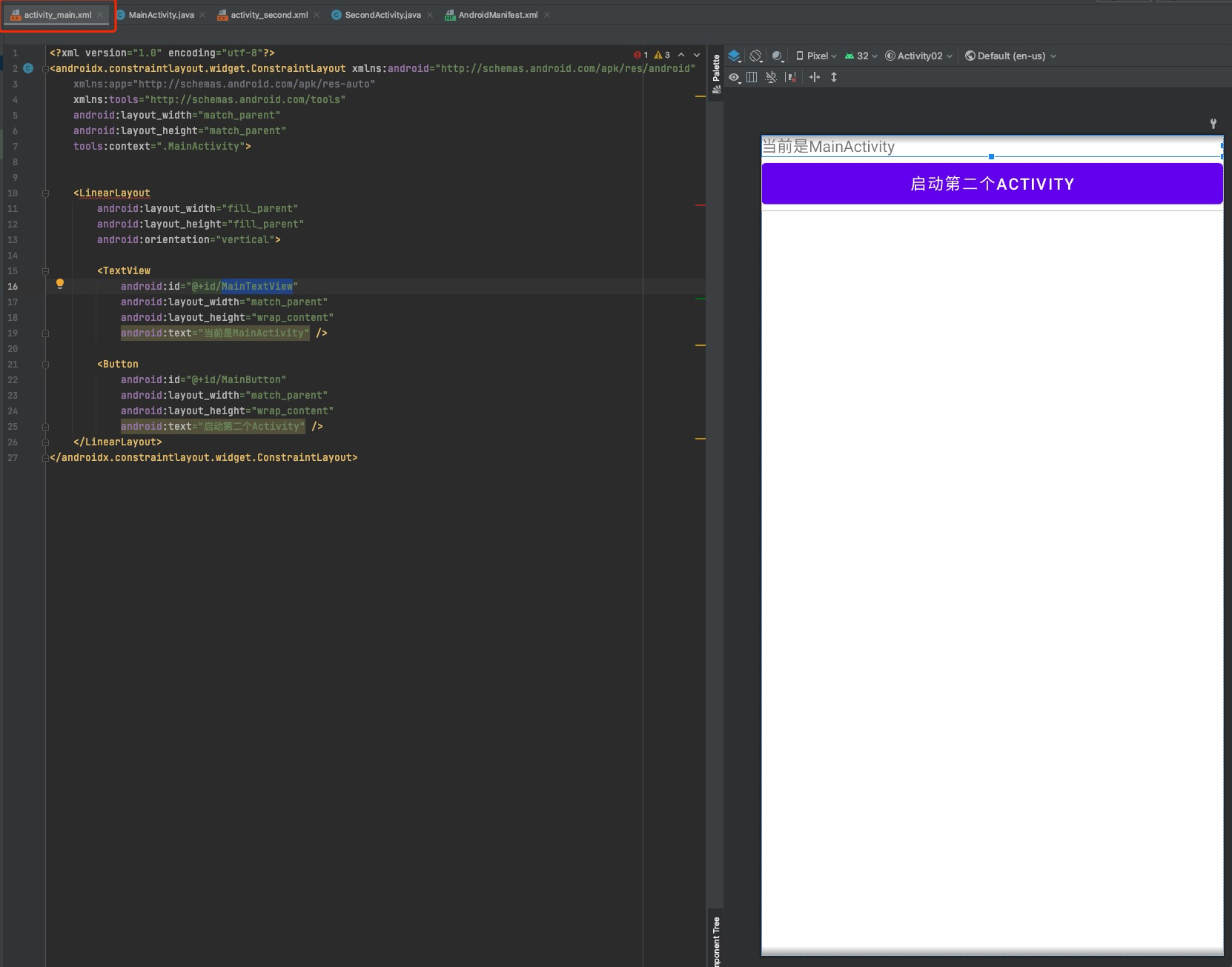Image resolution: width=1232 pixels, height=967 pixels.
Task: Click the orientation rotation icon in layout toolbar
Action: (756, 56)
